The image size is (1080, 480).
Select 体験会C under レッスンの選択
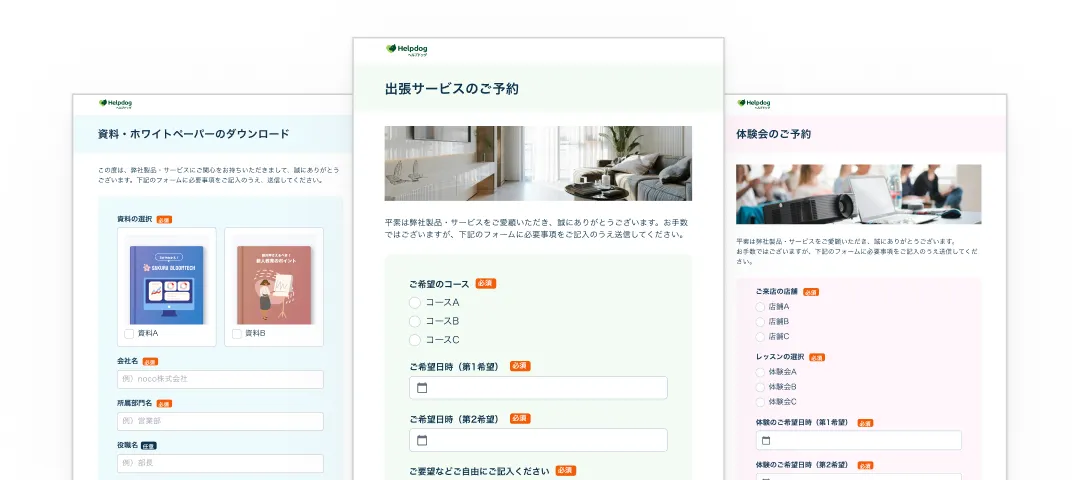(x=760, y=401)
